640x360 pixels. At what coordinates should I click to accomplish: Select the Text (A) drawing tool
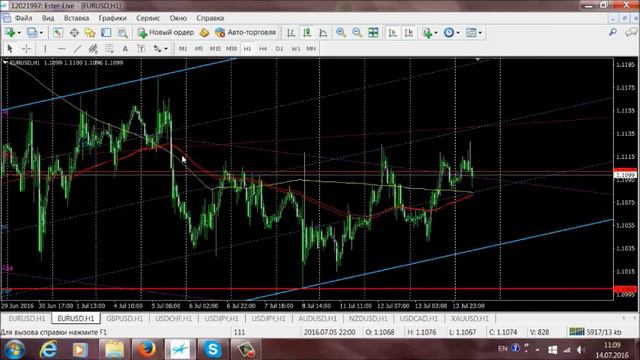click(125, 49)
